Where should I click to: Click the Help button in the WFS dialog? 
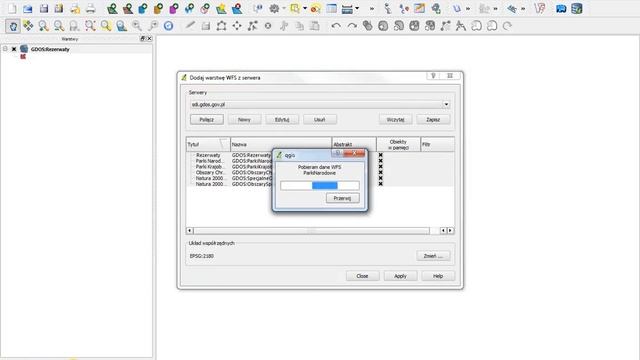pos(438,276)
